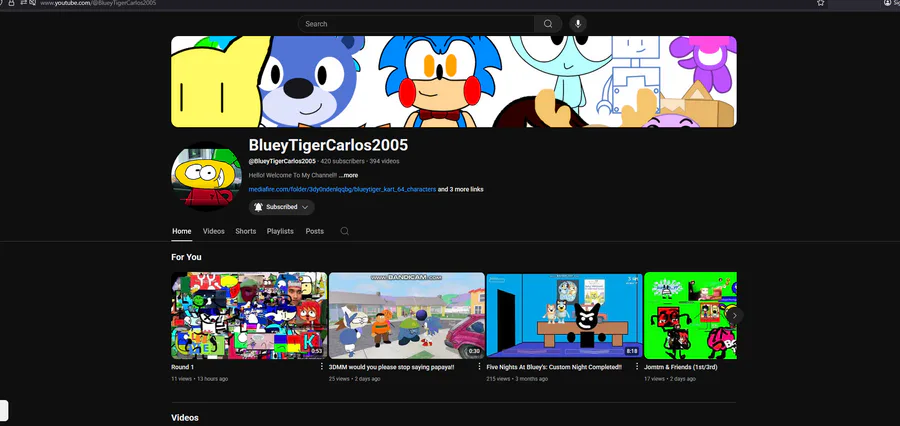Open the Videos tab
Screen dimensions: 900x426
[214, 231]
